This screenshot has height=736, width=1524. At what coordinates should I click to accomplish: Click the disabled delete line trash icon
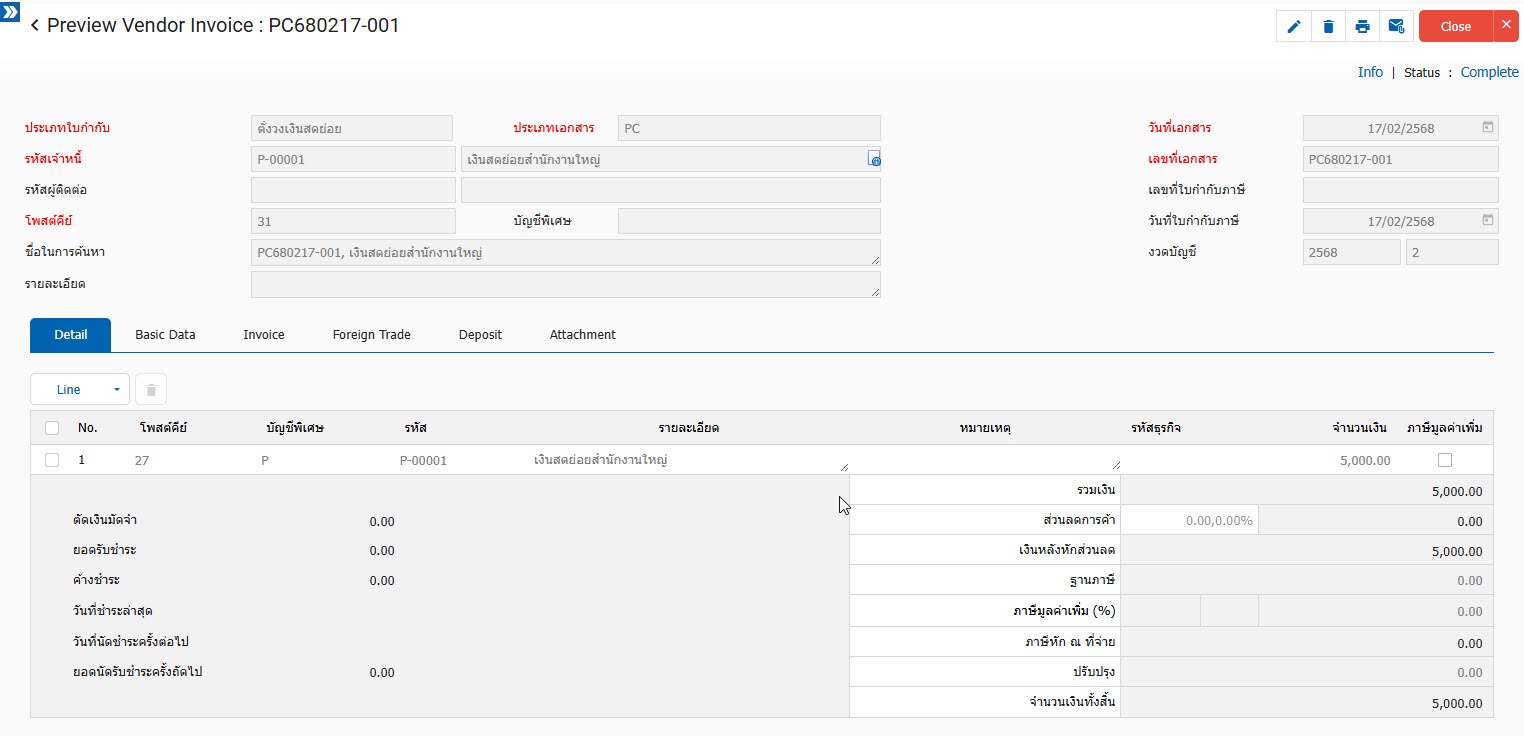coord(151,390)
